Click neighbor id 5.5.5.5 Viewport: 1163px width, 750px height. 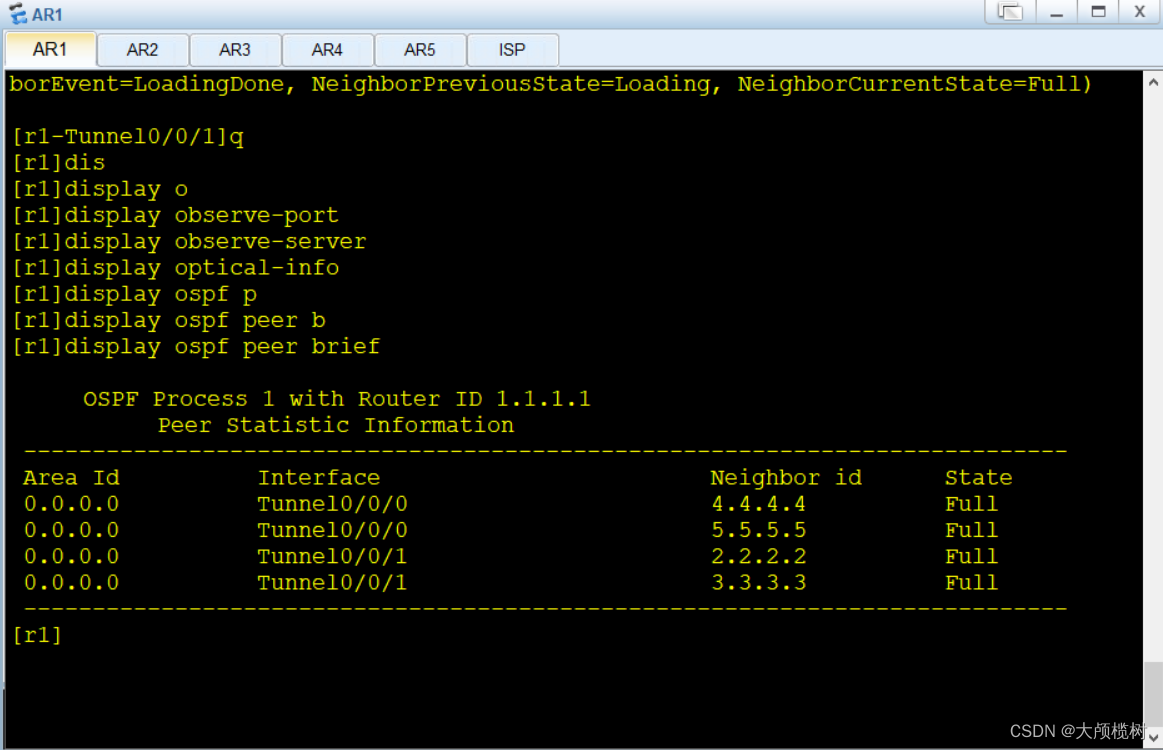(758, 530)
